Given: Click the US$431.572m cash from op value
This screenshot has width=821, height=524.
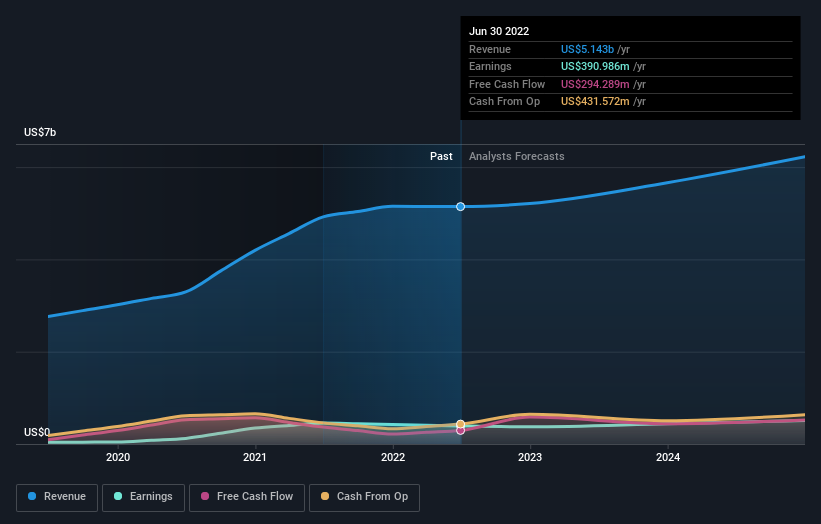Looking at the screenshot, I should point(595,102).
